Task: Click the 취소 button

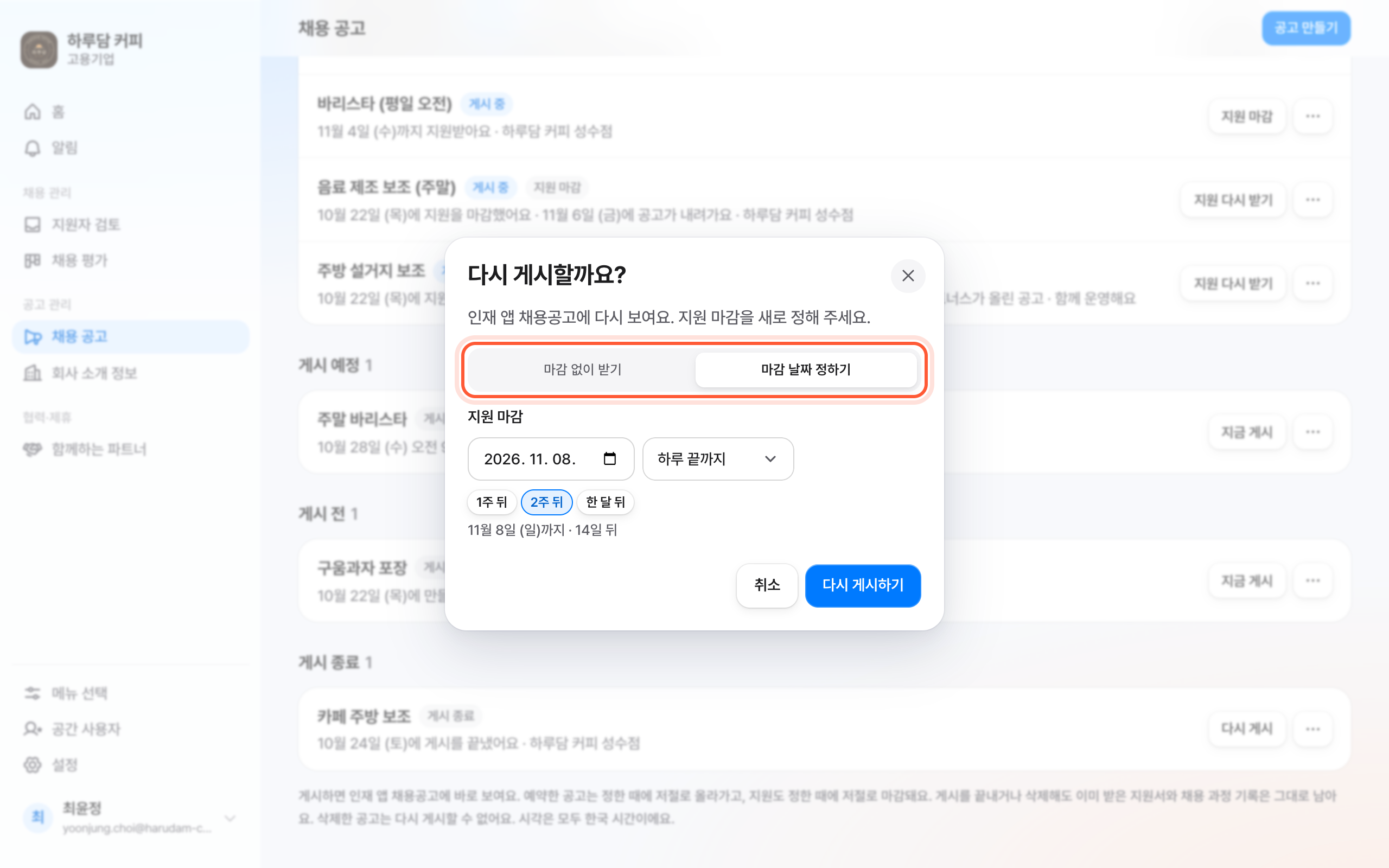Action: 767,585
